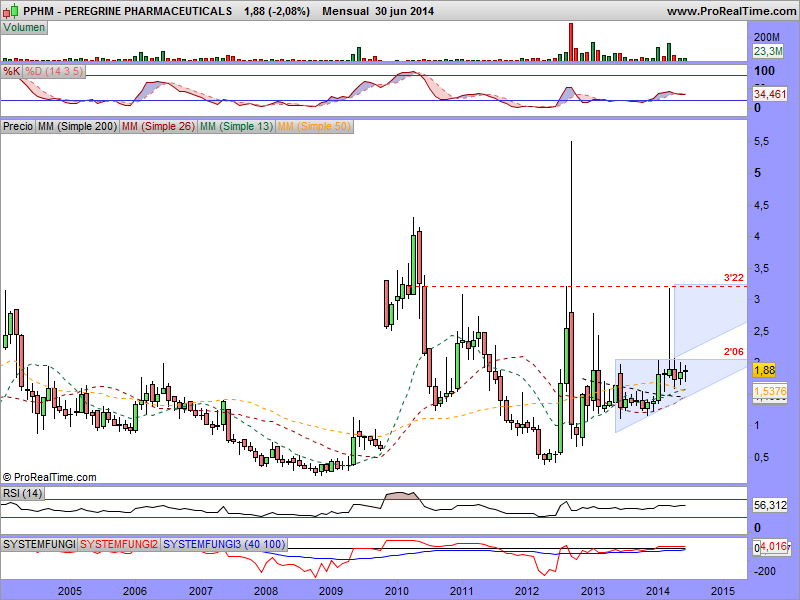Viewport: 800px width, 600px height.
Task: Click the 2012 year label on the time axis
Action: tap(527, 591)
